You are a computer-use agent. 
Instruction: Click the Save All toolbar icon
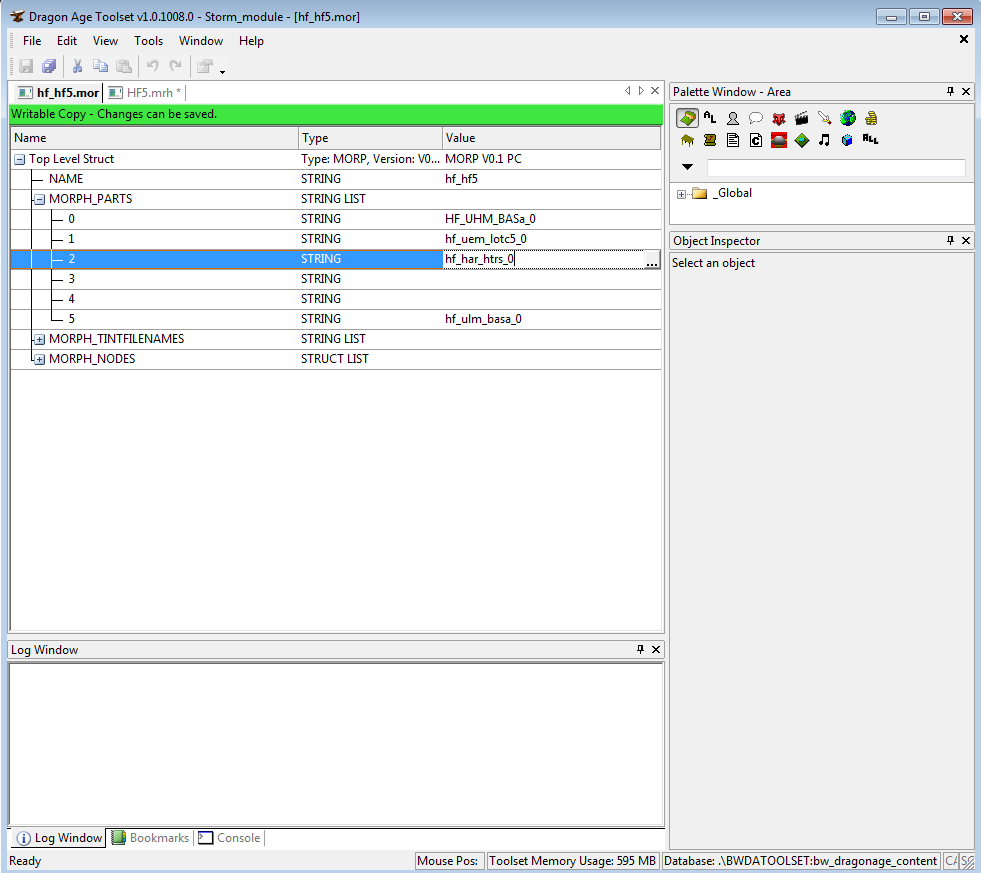[x=49, y=67]
